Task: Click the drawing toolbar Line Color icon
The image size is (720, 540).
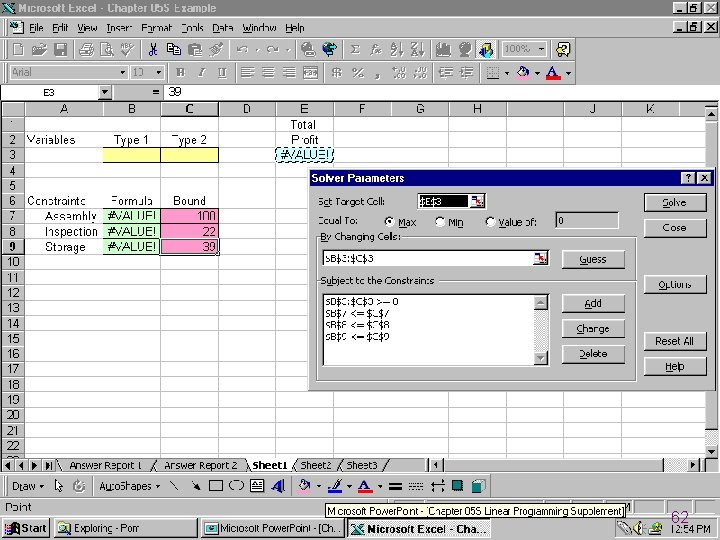Action: pos(335,486)
